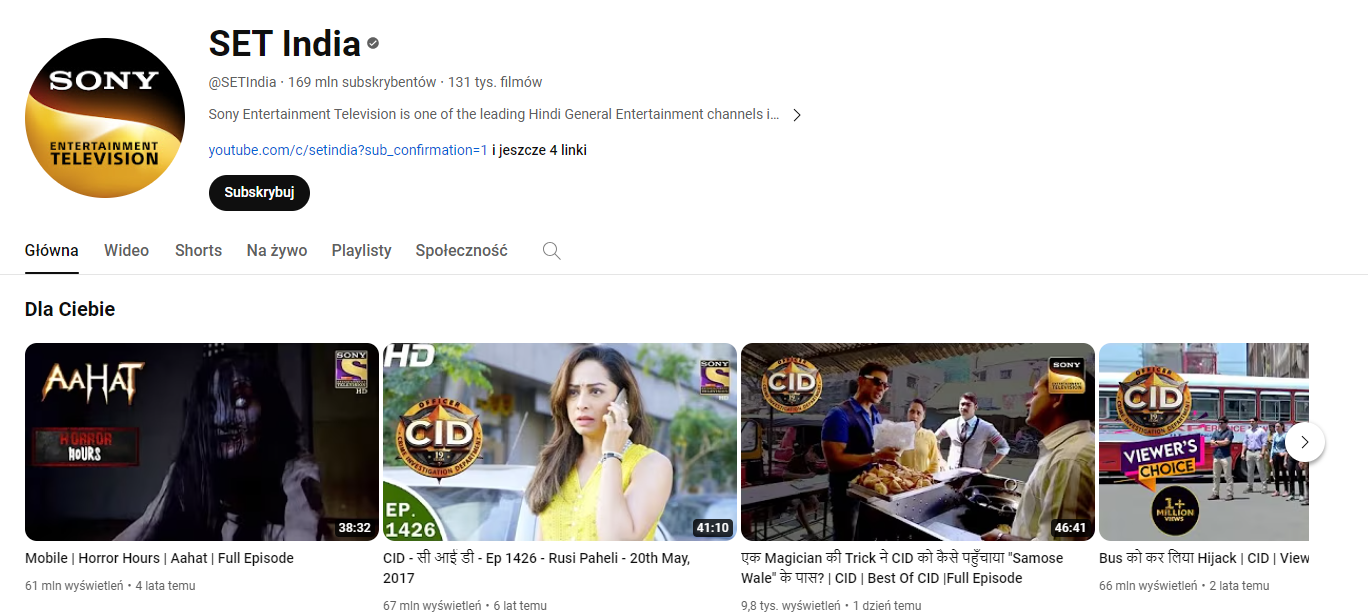Play the Aahat Horror Hours video thumbnail
The width and height of the screenshot is (1368, 616).
(201, 442)
